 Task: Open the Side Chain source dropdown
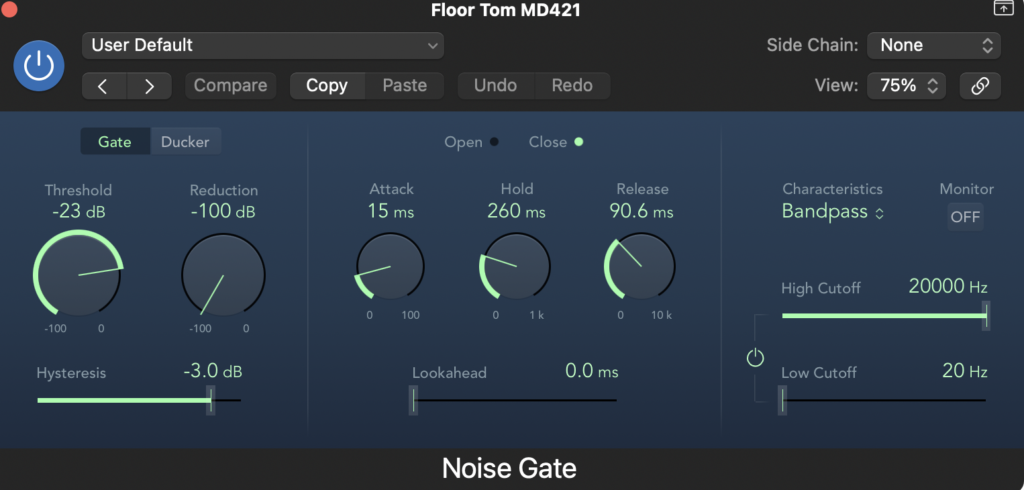pyautogui.click(x=934, y=45)
